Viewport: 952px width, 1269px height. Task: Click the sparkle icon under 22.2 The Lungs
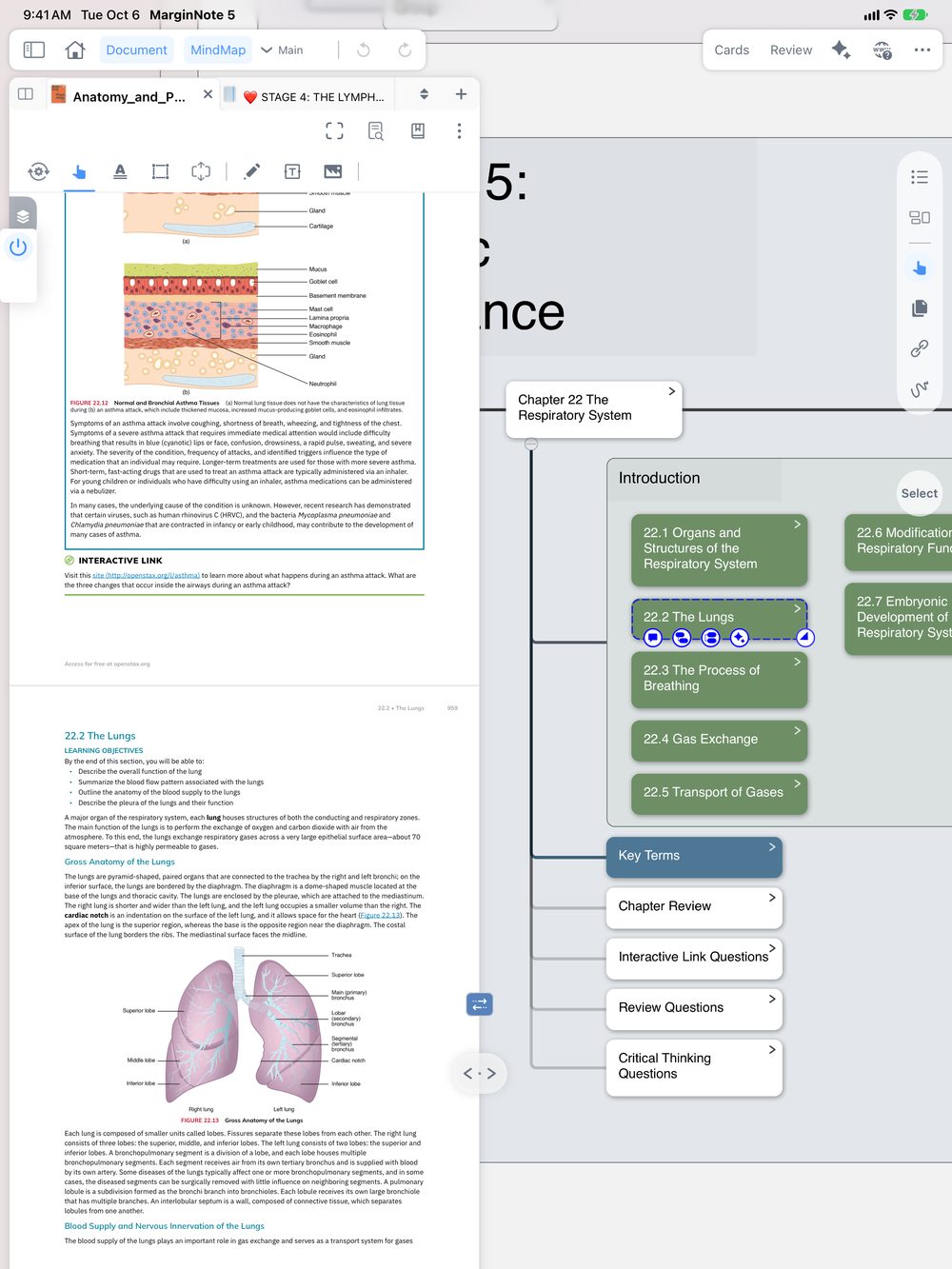click(739, 638)
